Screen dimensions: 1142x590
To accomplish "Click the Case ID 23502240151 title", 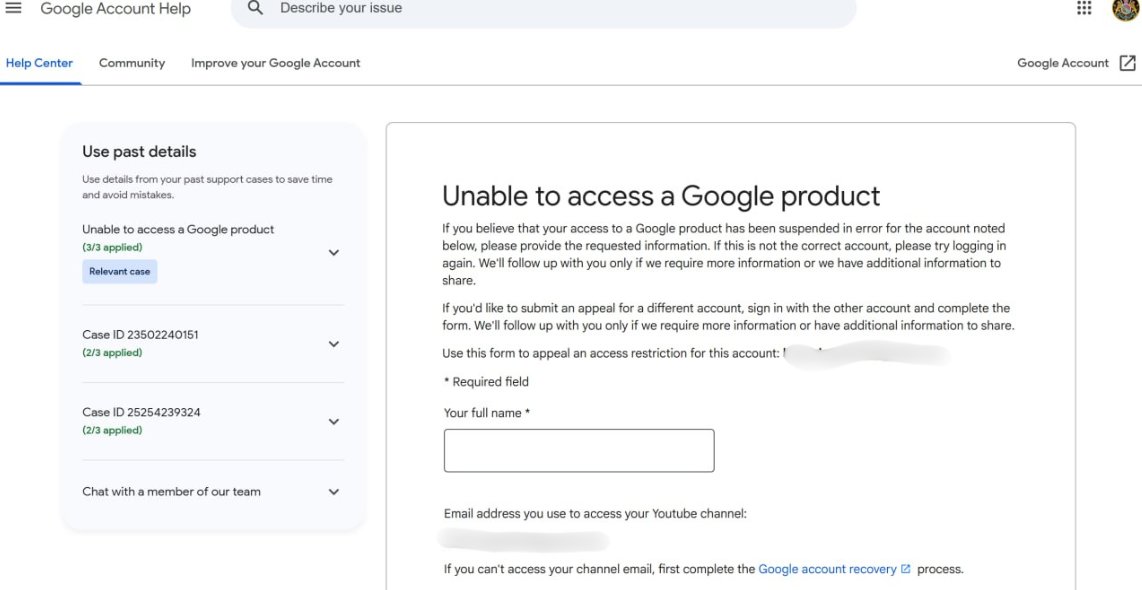I will [x=141, y=335].
